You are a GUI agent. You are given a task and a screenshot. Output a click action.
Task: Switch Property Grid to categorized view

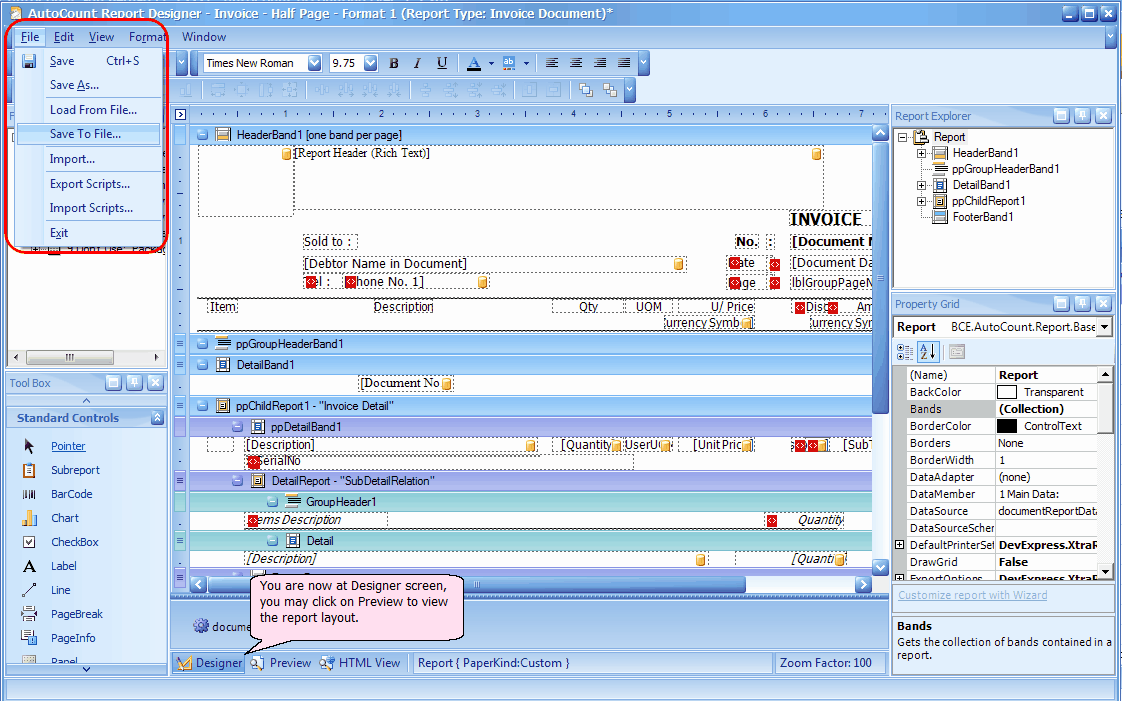pos(904,352)
